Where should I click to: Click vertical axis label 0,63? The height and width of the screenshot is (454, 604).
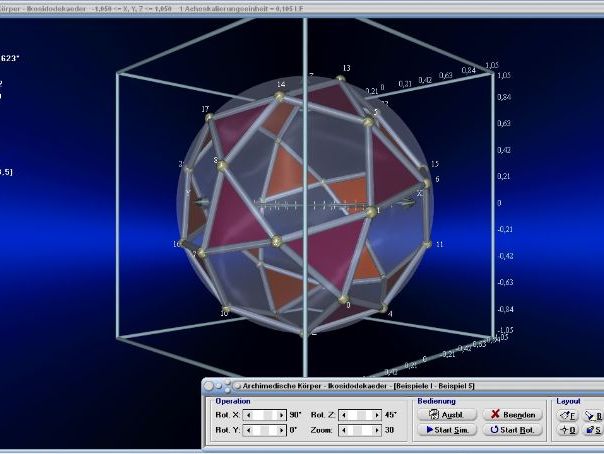tap(504, 123)
